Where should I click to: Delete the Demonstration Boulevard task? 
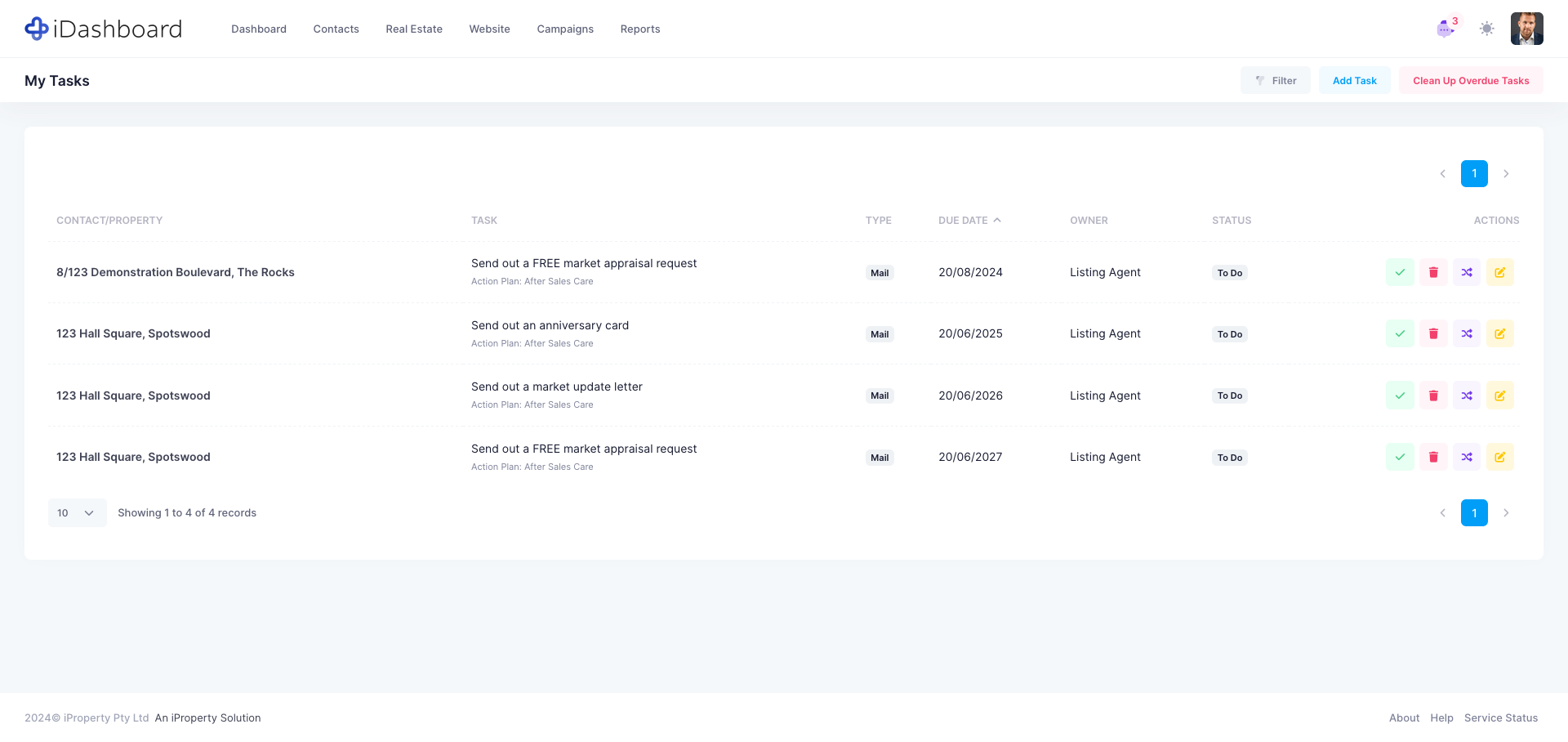click(1433, 272)
